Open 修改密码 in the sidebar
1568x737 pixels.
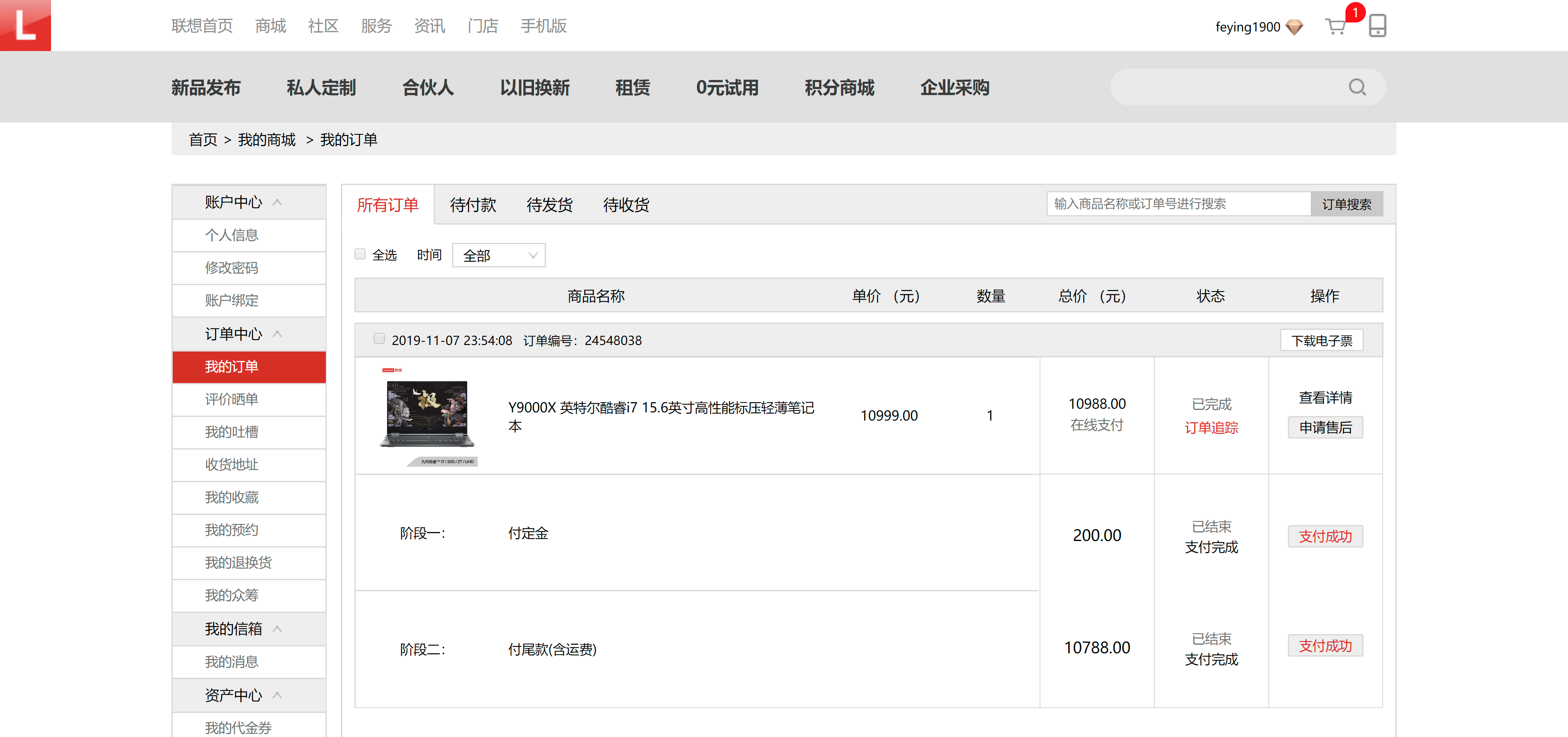click(249, 268)
